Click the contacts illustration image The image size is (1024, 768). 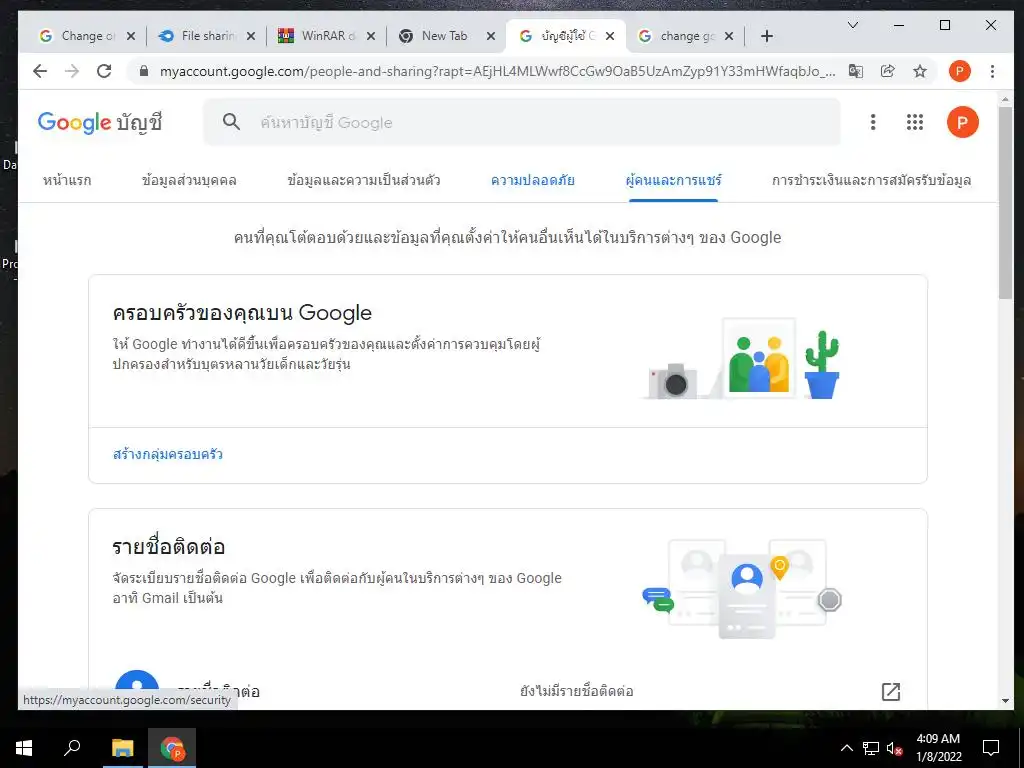point(743,588)
